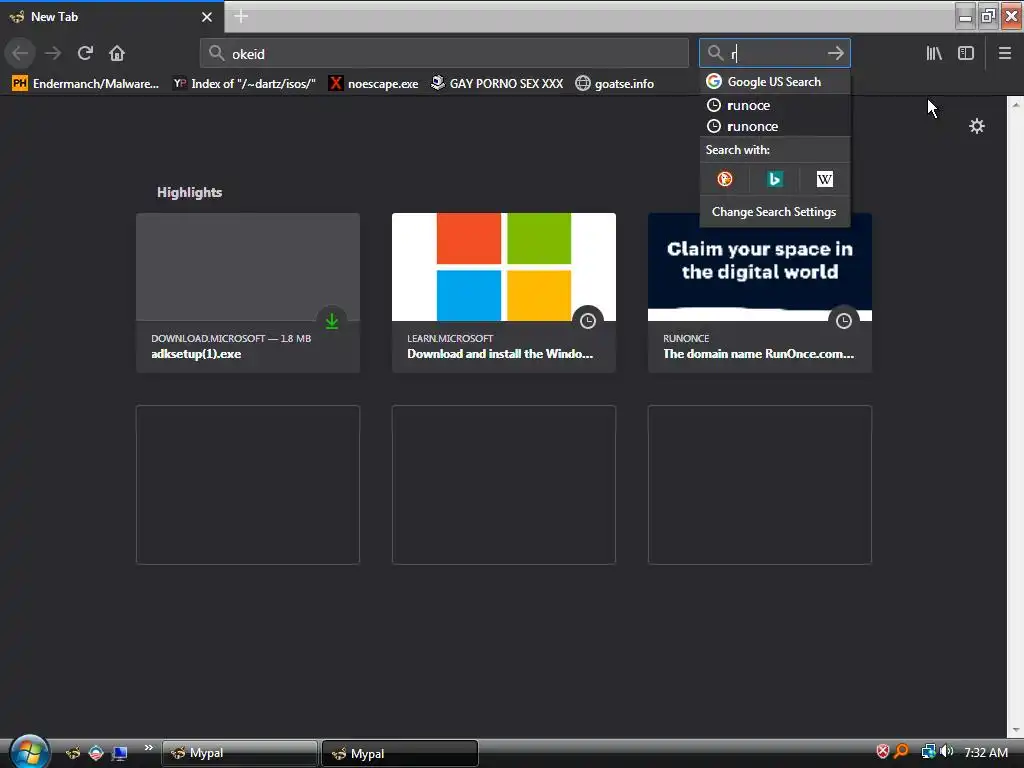Open the Learn.Microsoft highlight card

tap(504, 293)
